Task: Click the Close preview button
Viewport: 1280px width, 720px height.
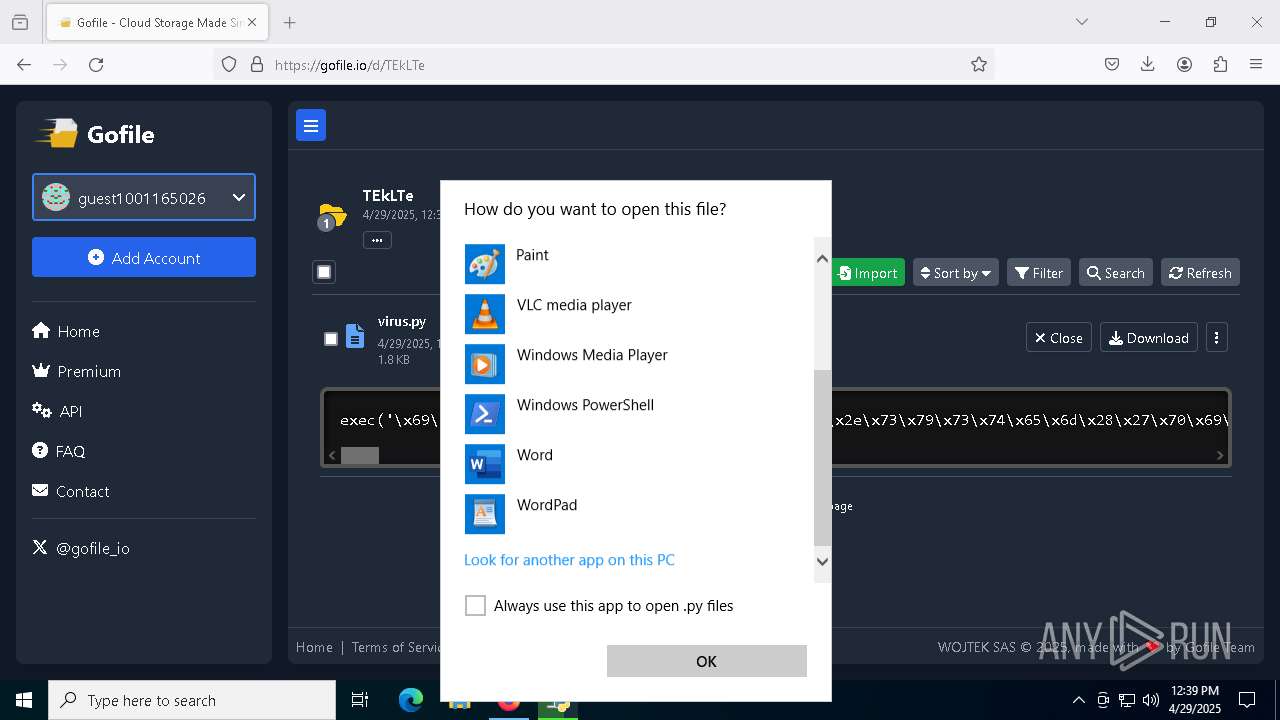Action: [1058, 338]
